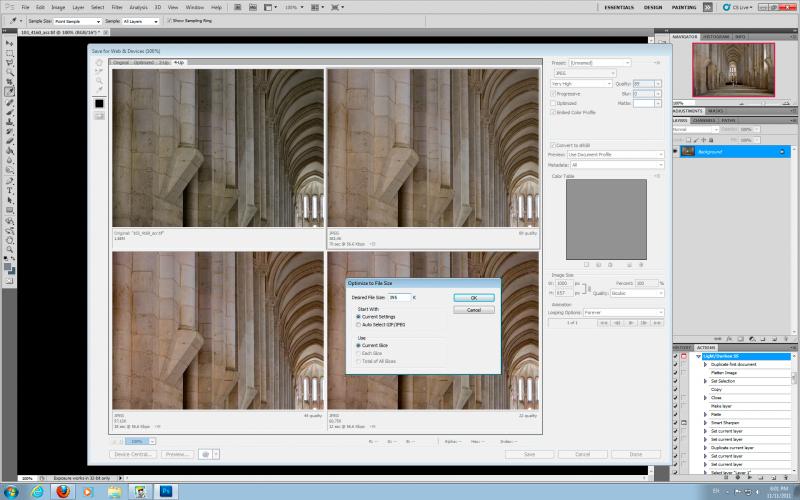Click OK in Optimize to File Size dialog
The width and height of the screenshot is (800, 500).
[474, 297]
